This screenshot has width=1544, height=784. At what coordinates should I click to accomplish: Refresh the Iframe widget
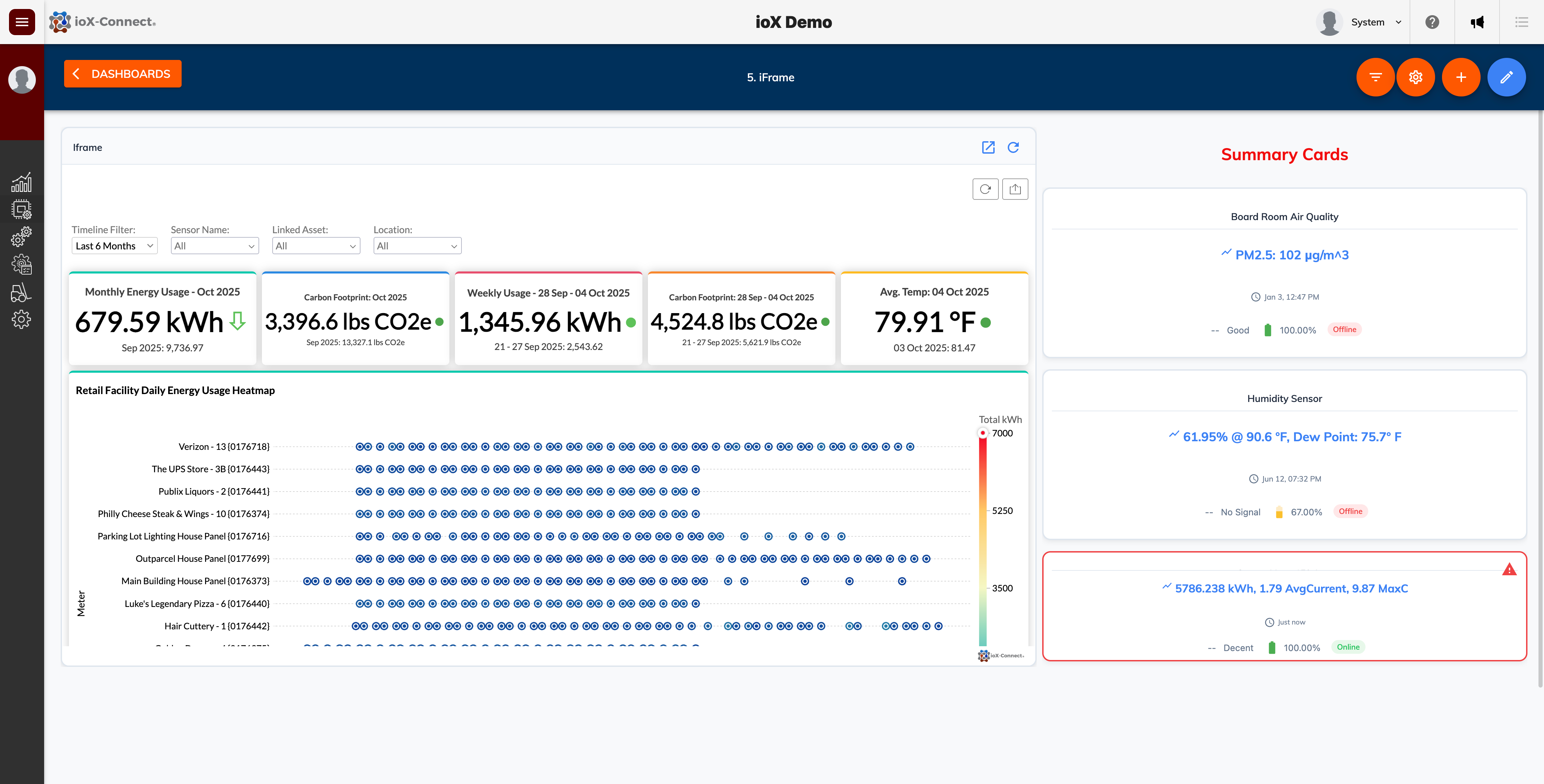(1013, 147)
